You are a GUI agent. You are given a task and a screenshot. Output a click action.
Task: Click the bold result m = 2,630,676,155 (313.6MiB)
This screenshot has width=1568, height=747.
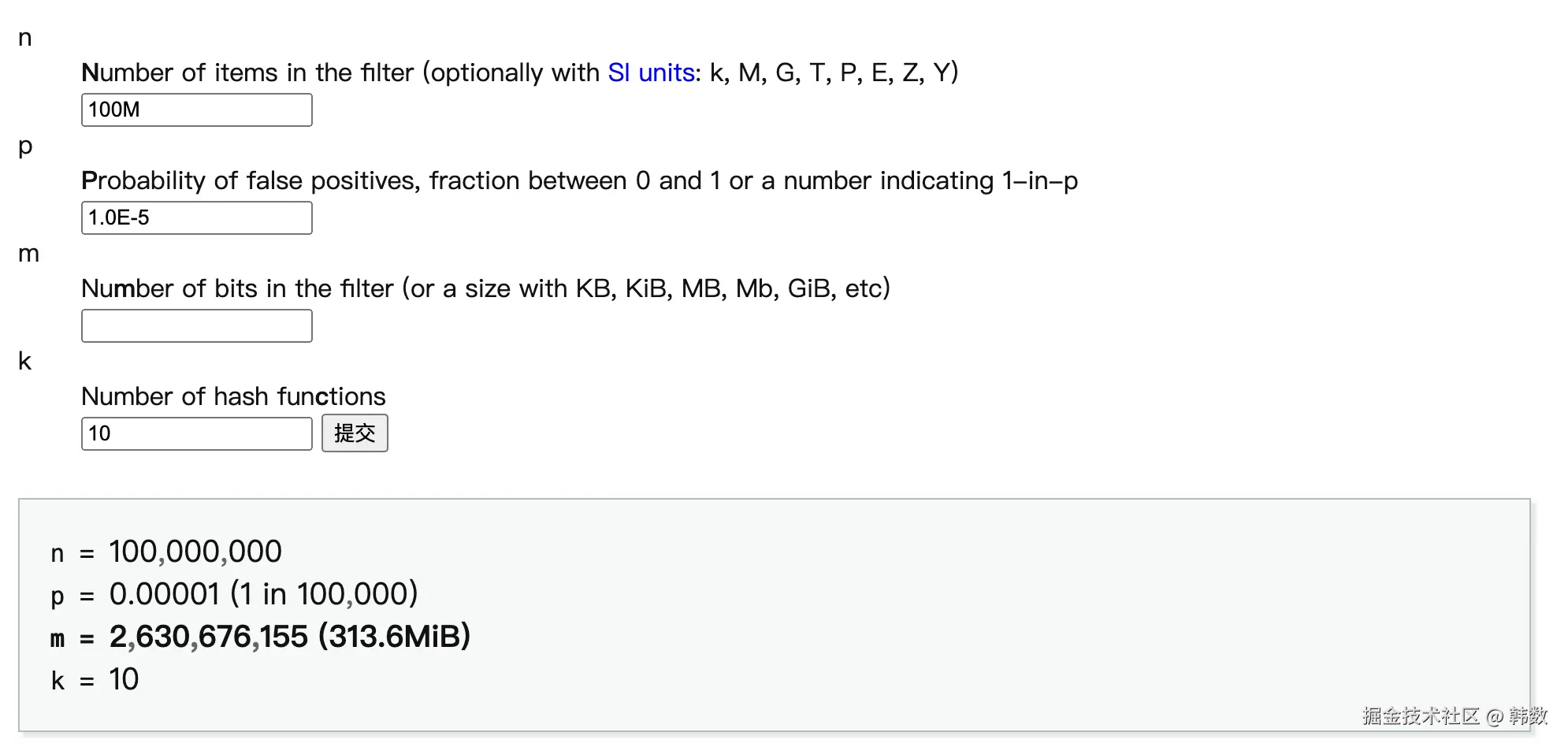click(260, 637)
